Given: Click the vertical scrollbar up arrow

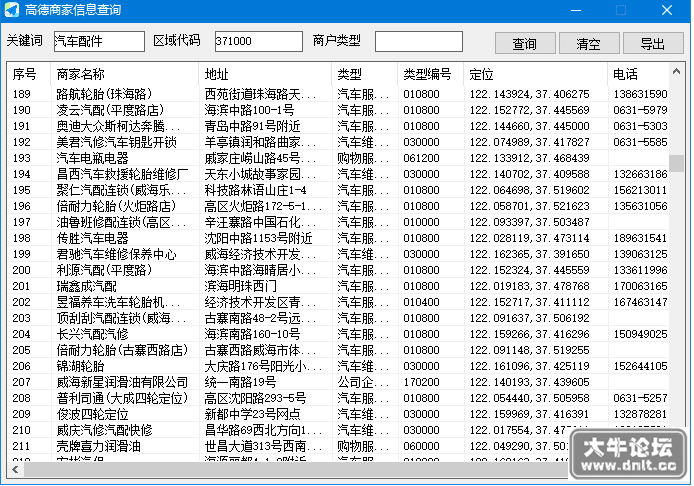Looking at the screenshot, I should pyautogui.click(x=676, y=71).
